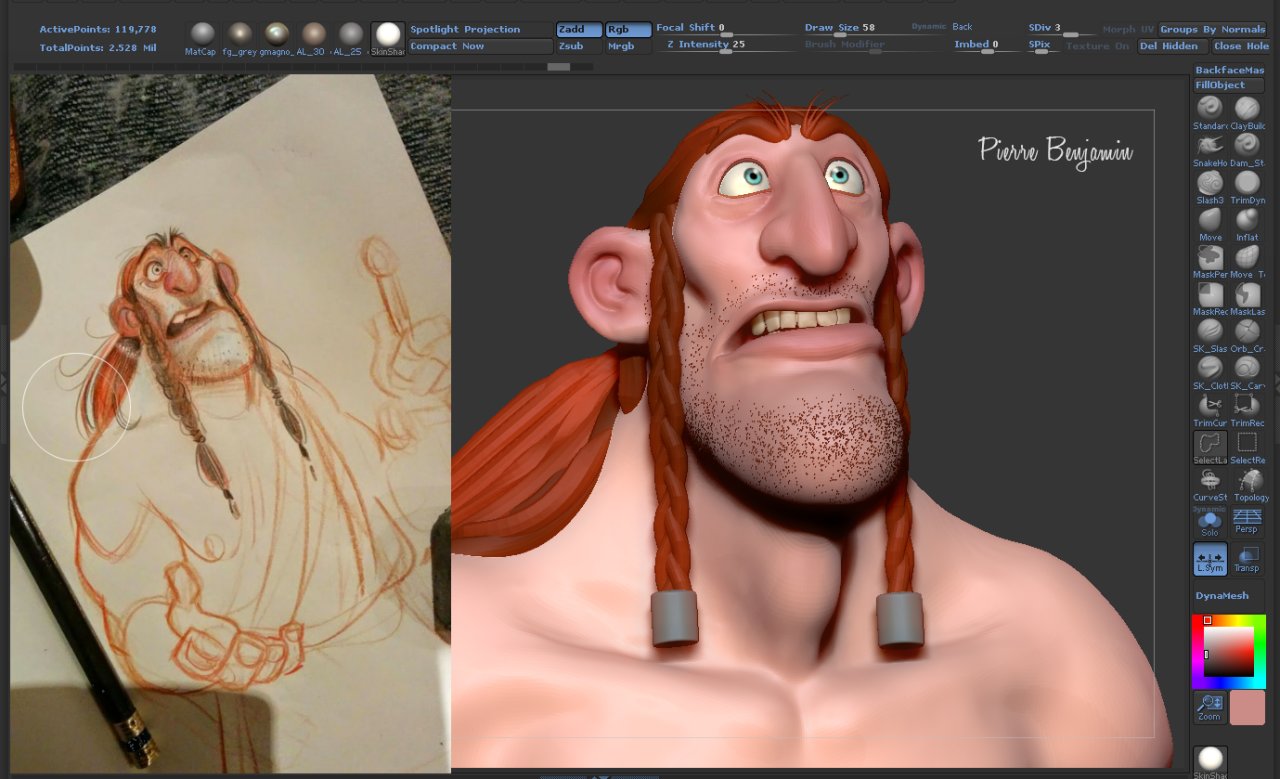Choose the AL_25 material sphere
The image size is (1280, 779).
[x=350, y=38]
